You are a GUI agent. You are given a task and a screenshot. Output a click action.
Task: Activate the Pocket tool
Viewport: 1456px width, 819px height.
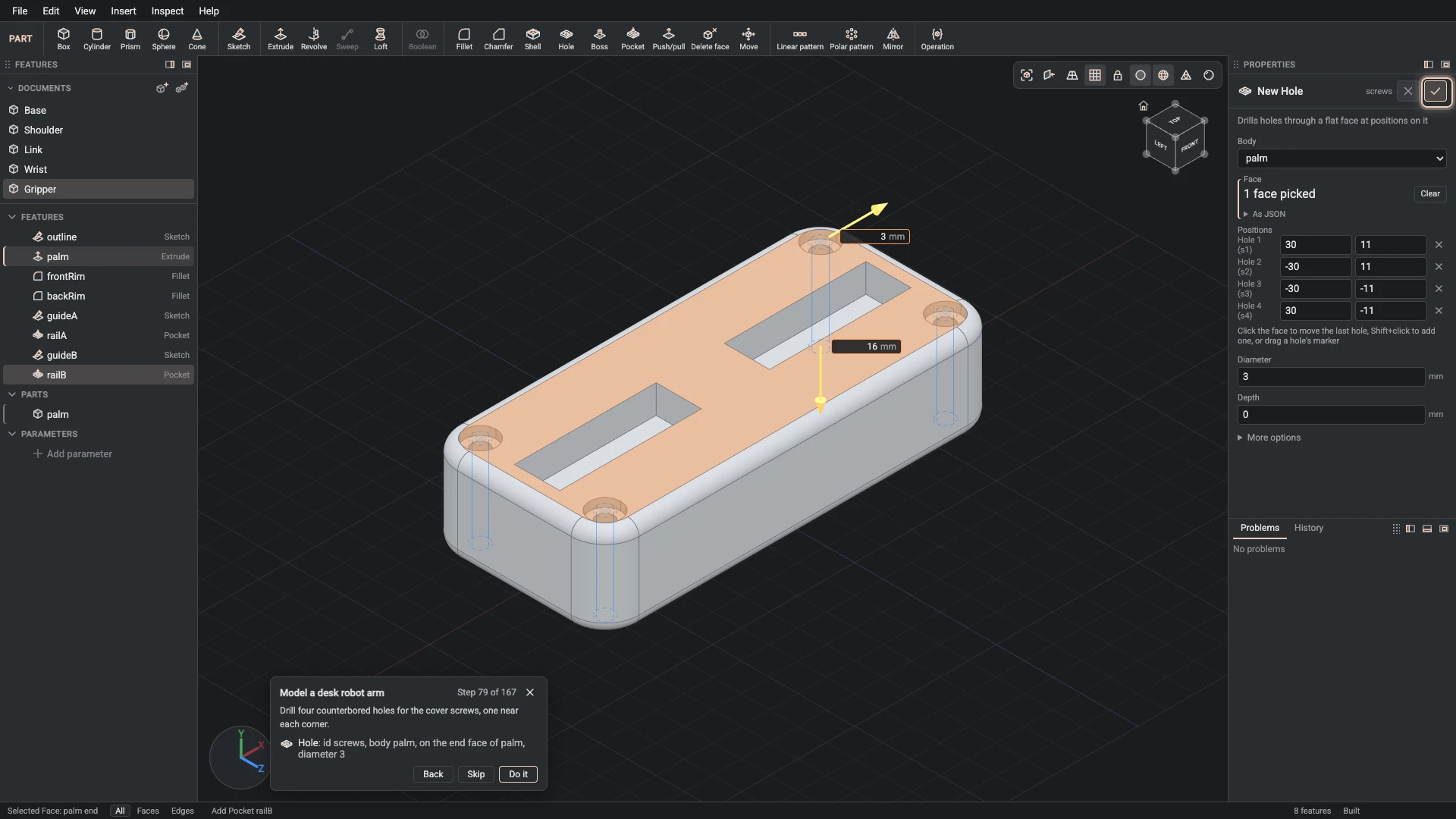pos(632,39)
